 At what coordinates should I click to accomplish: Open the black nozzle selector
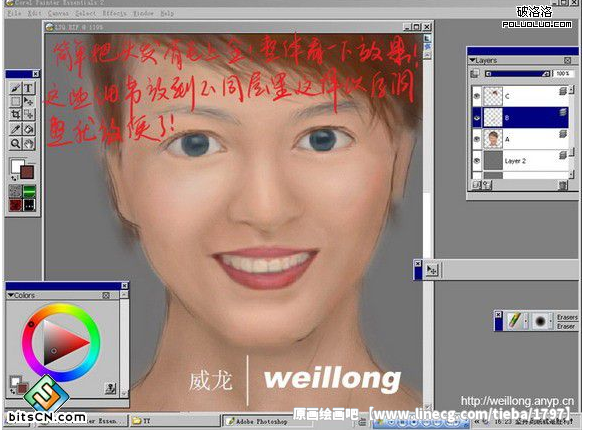coord(29,205)
